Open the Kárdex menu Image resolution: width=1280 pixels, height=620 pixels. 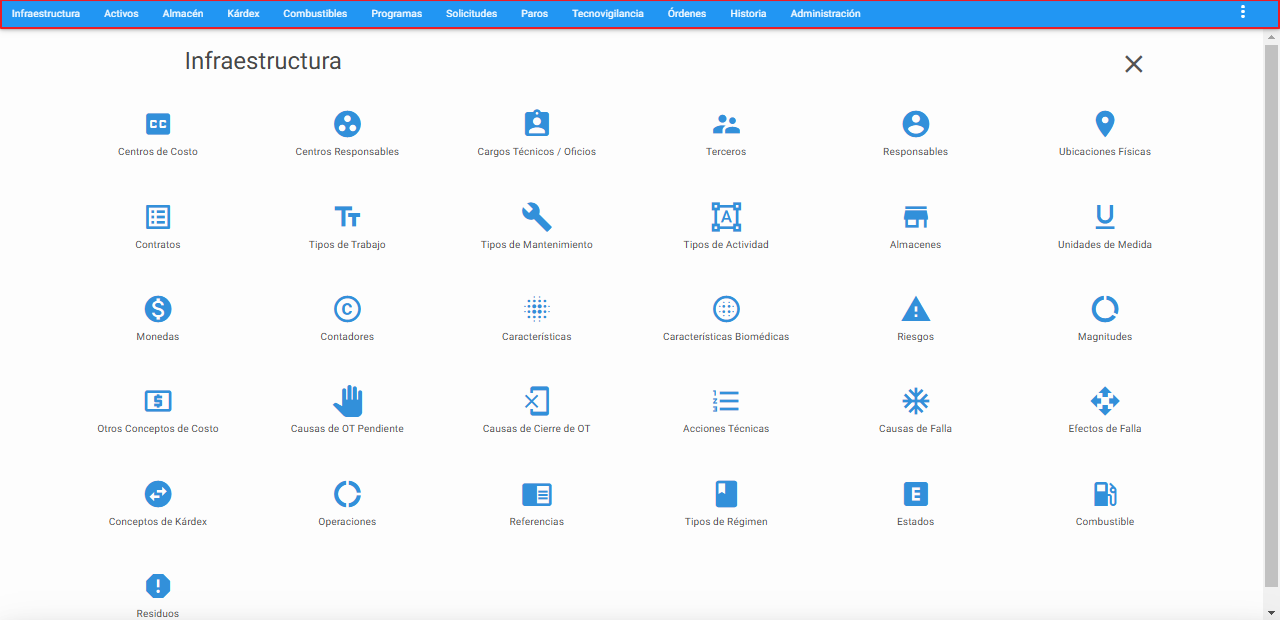(x=243, y=14)
